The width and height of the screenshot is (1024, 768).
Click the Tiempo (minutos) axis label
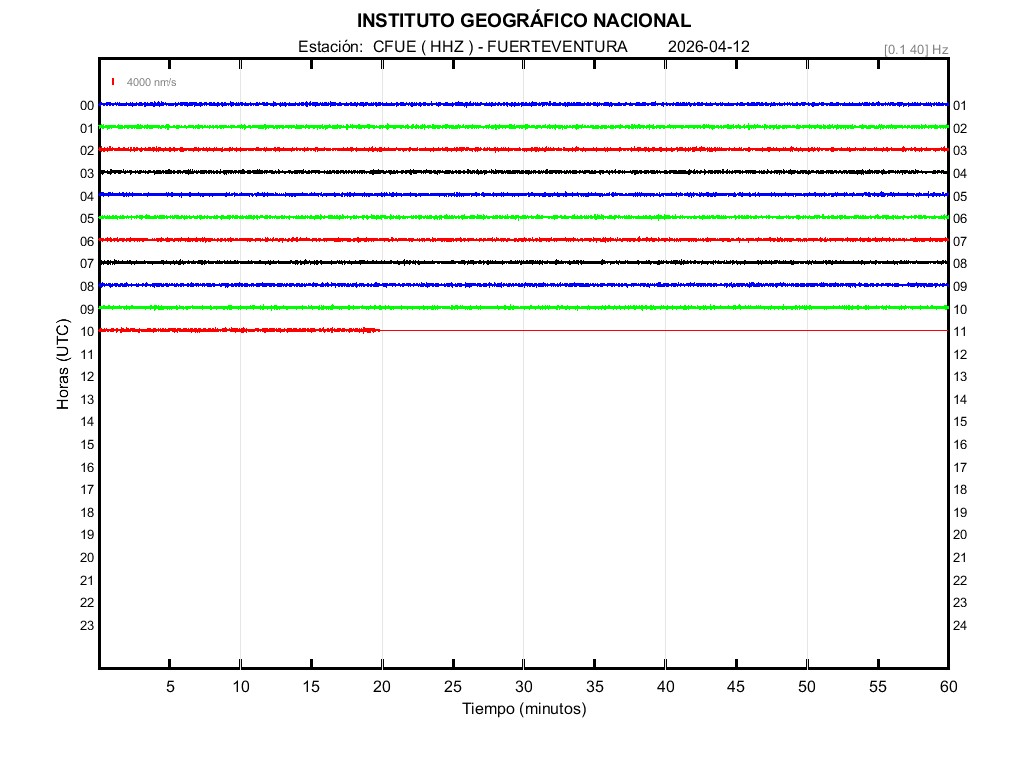point(523,709)
